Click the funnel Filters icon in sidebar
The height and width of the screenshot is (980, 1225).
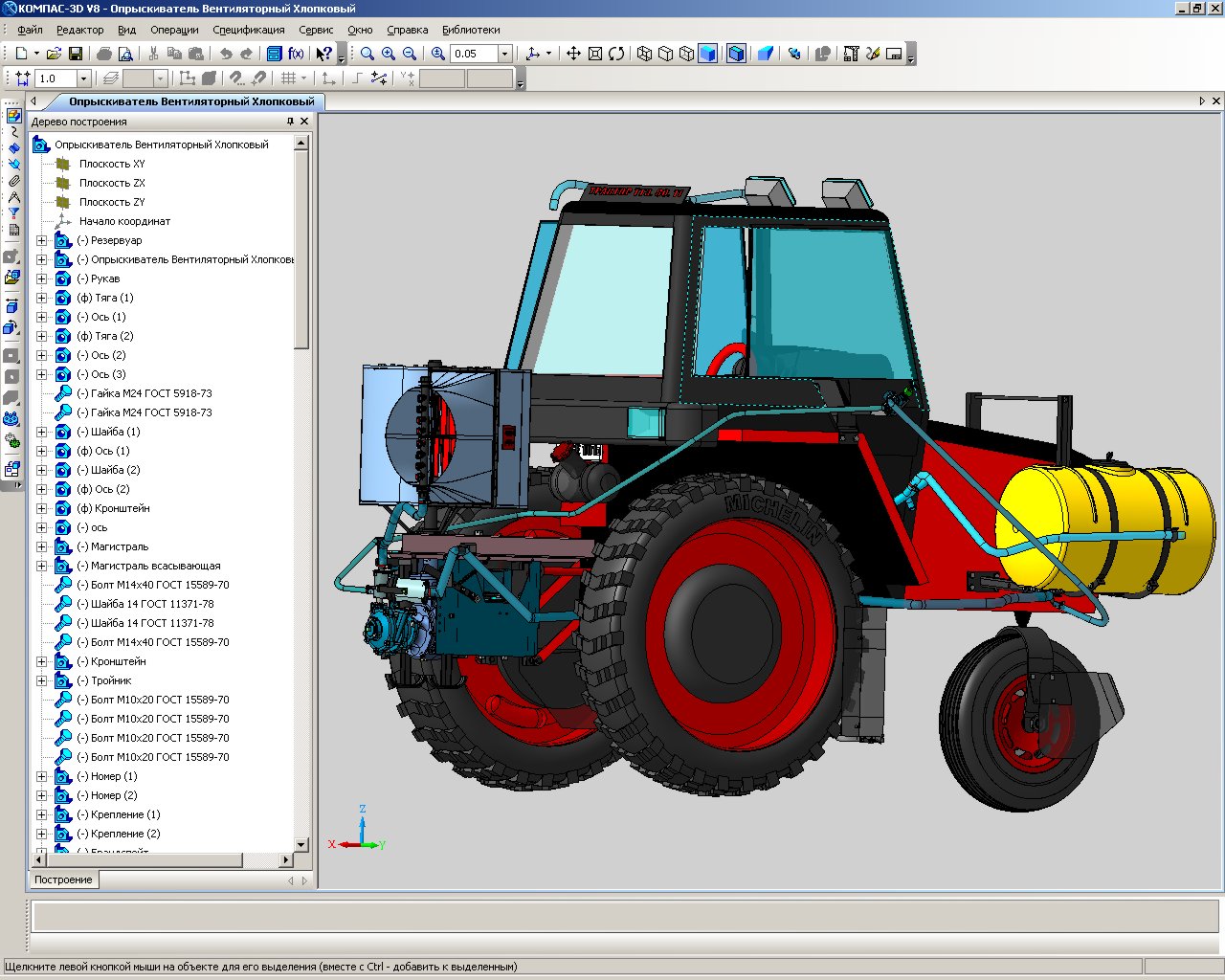[x=13, y=213]
